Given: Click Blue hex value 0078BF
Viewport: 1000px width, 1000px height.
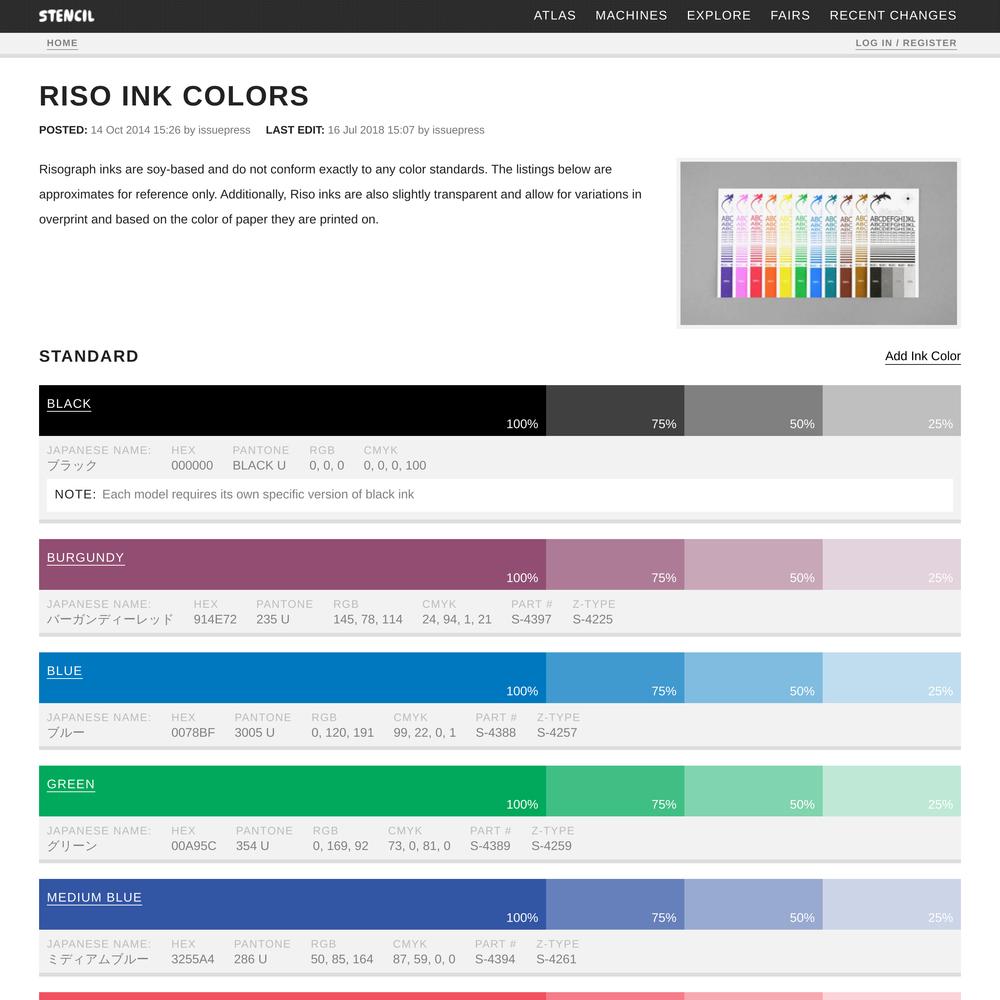Looking at the screenshot, I should pyautogui.click(x=193, y=733).
